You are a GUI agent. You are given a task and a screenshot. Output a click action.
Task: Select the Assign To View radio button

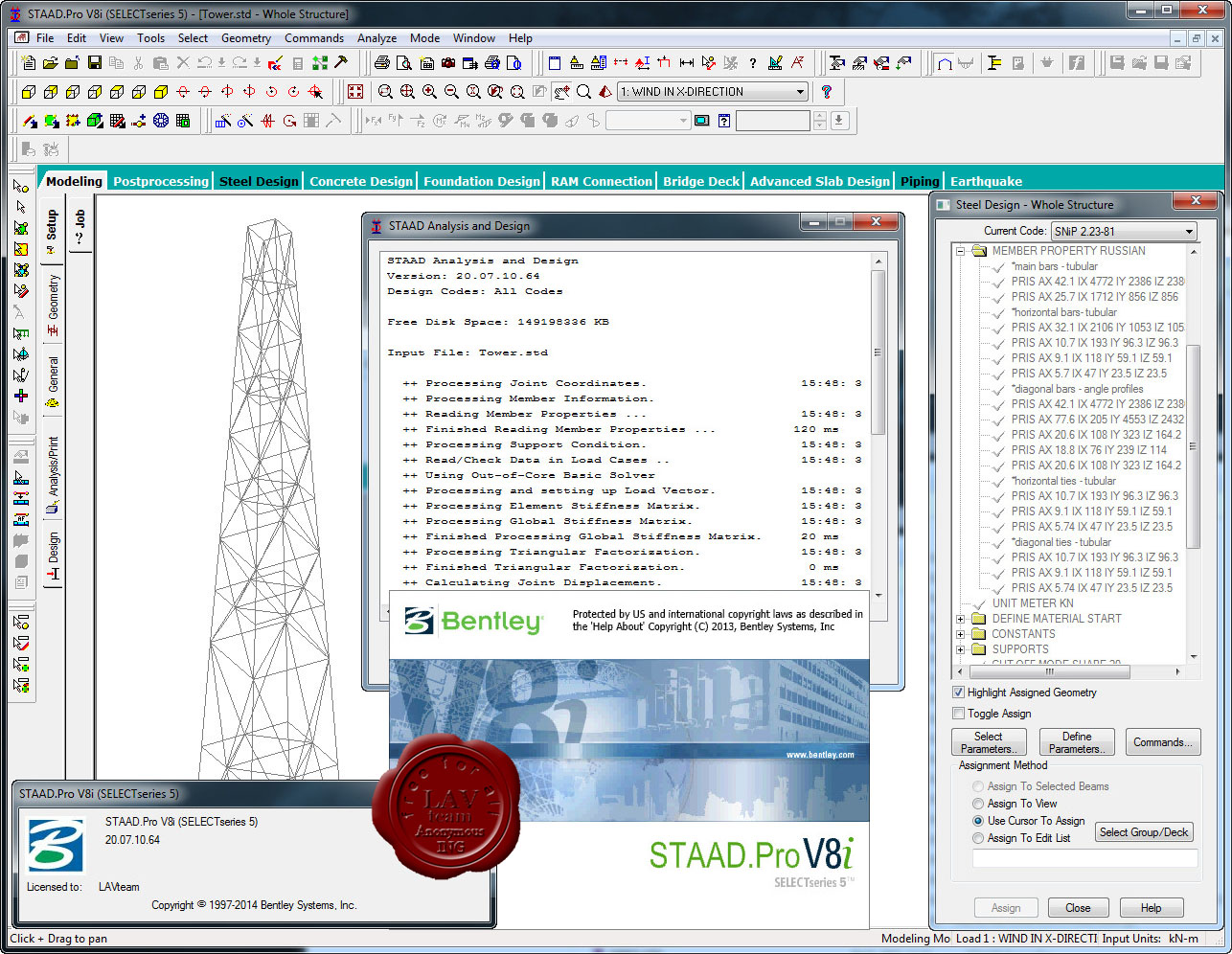tap(978, 804)
